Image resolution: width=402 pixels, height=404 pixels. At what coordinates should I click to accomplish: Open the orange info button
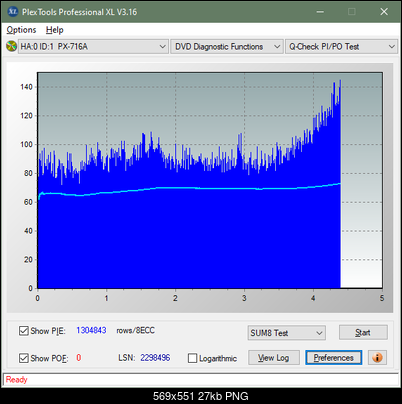point(377,358)
